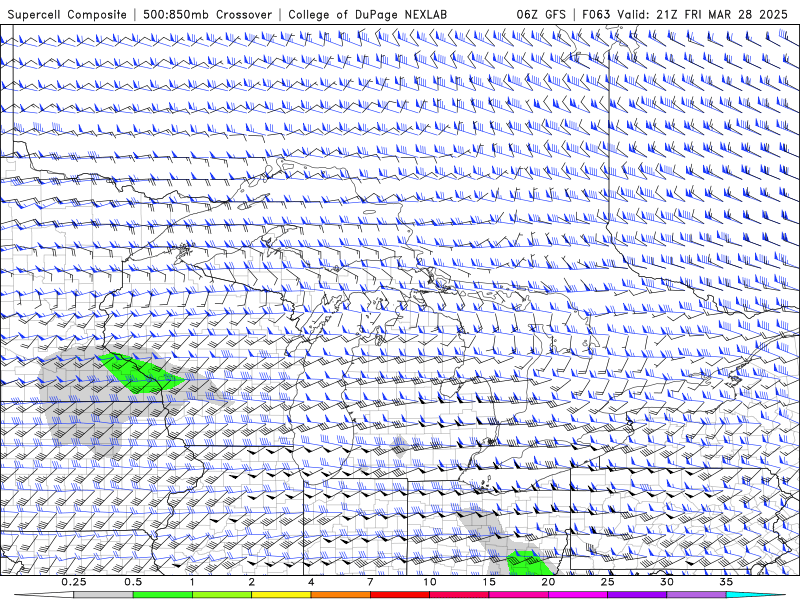This screenshot has height=600, width=800.
Task: Select the yellow 2–4 color bar segment
Action: coord(281,595)
